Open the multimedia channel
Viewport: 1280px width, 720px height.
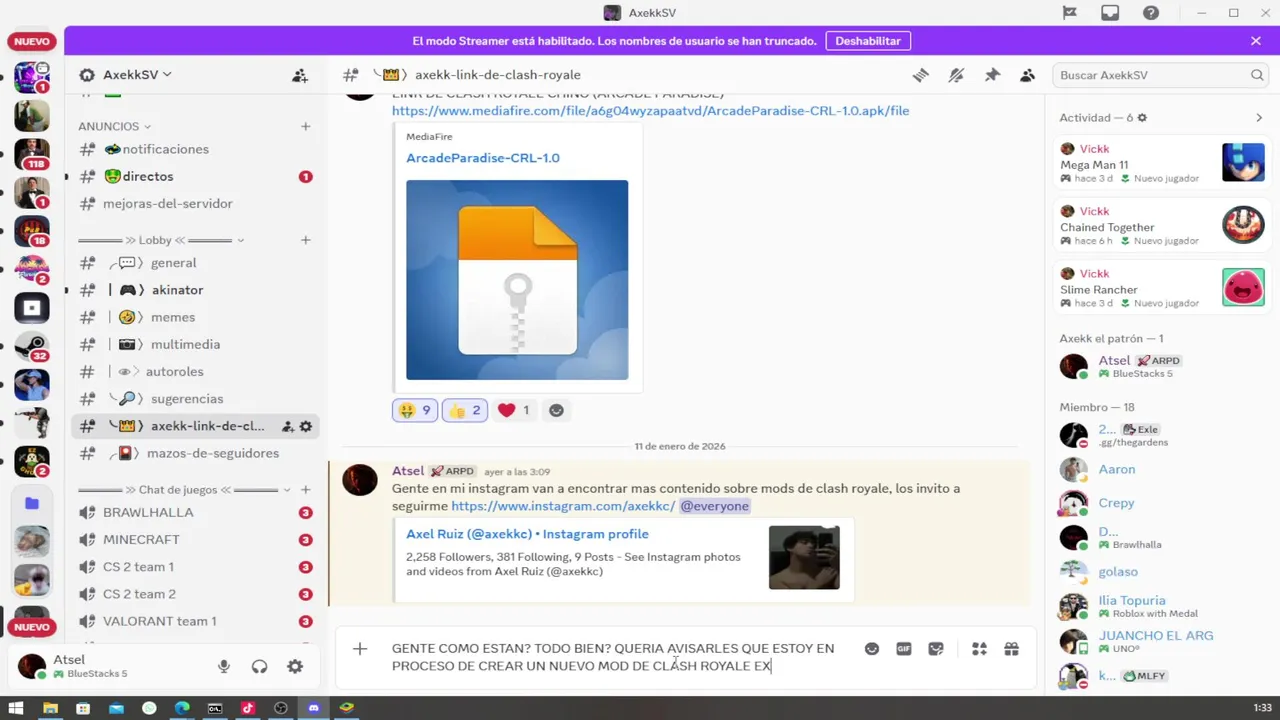point(195,344)
